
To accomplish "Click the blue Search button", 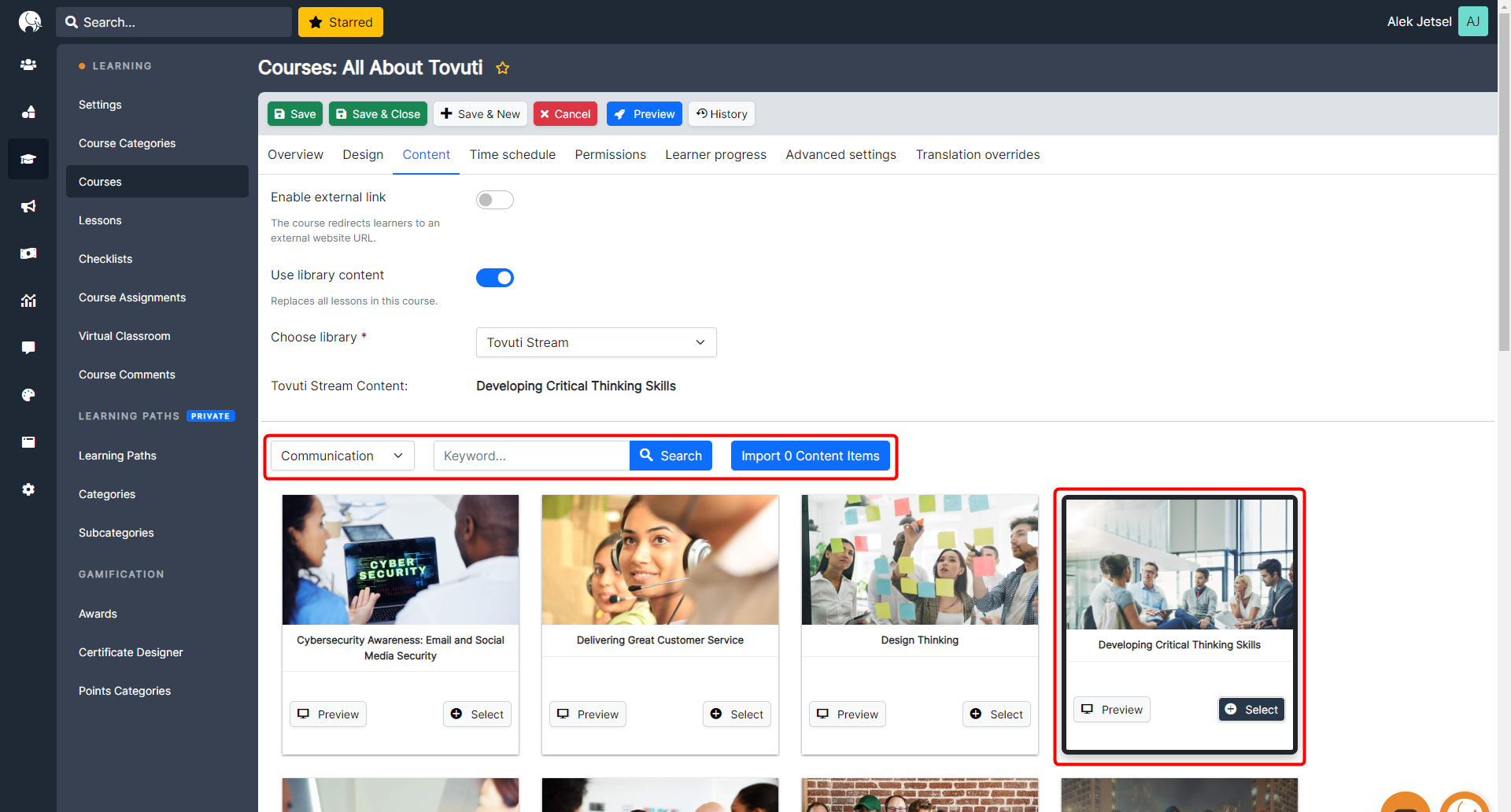I will pyautogui.click(x=671, y=456).
